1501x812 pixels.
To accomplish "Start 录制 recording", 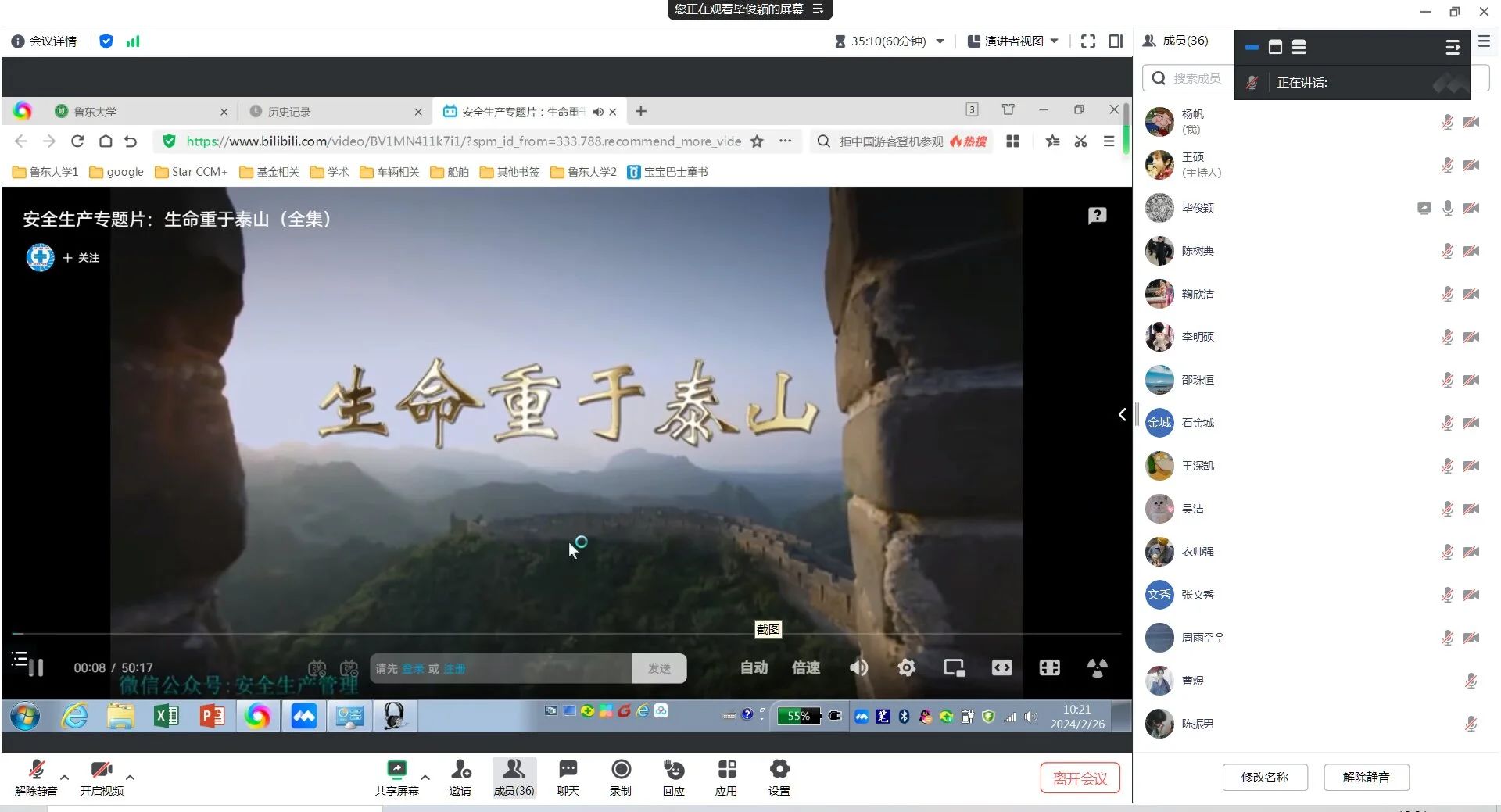I will click(x=621, y=778).
